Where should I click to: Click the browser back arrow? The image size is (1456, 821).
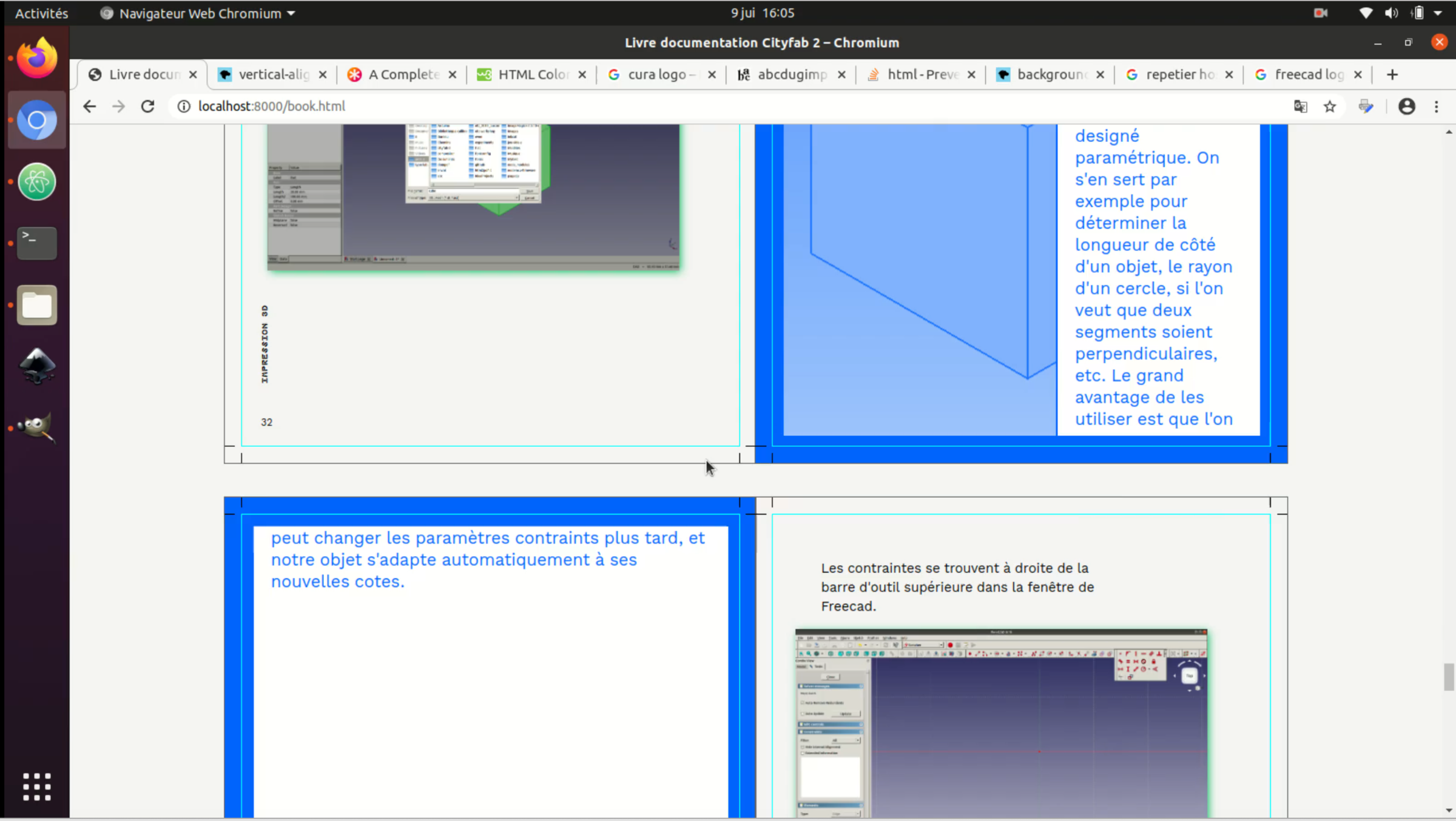tap(89, 106)
